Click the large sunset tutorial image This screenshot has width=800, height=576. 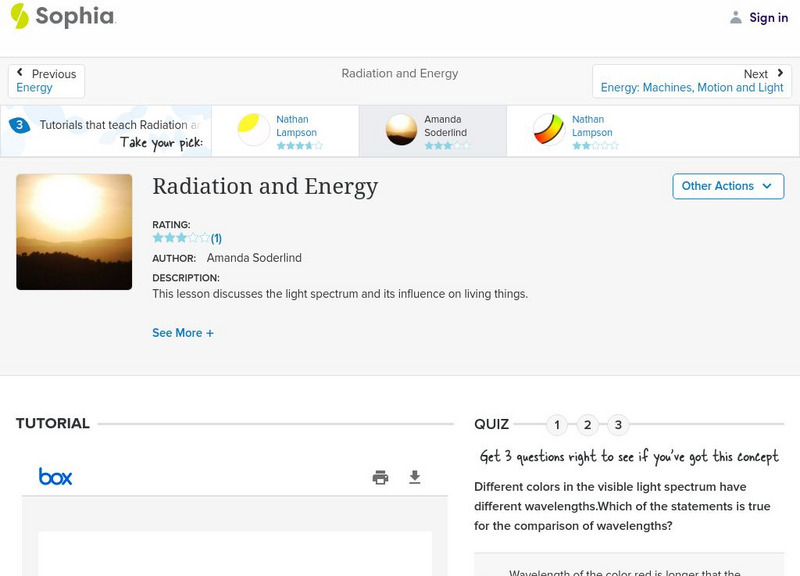74,232
